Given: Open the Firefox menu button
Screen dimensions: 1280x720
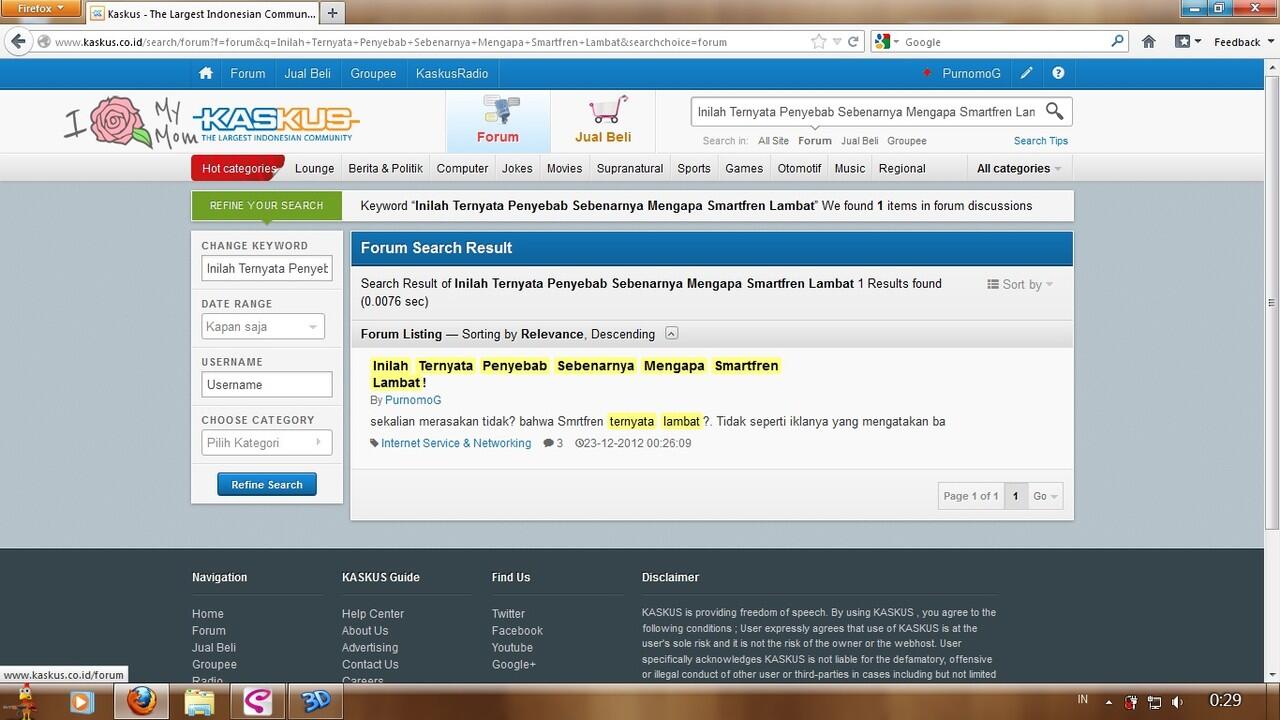Looking at the screenshot, I should 40,9.
